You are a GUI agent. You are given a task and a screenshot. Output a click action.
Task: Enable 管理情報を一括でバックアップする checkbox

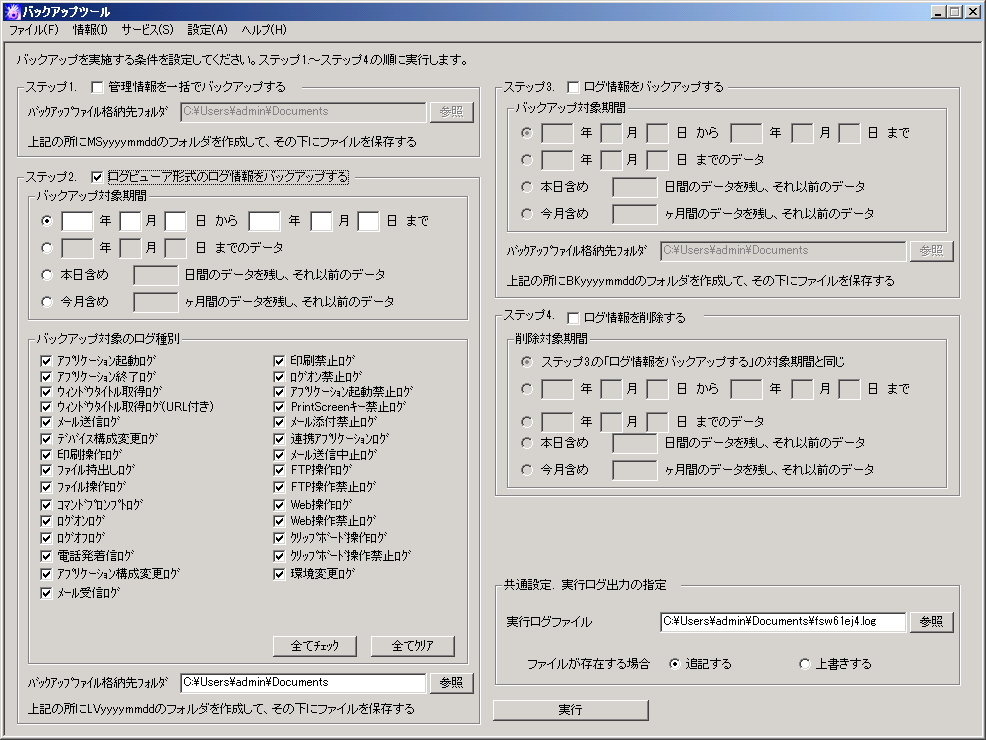(98, 87)
